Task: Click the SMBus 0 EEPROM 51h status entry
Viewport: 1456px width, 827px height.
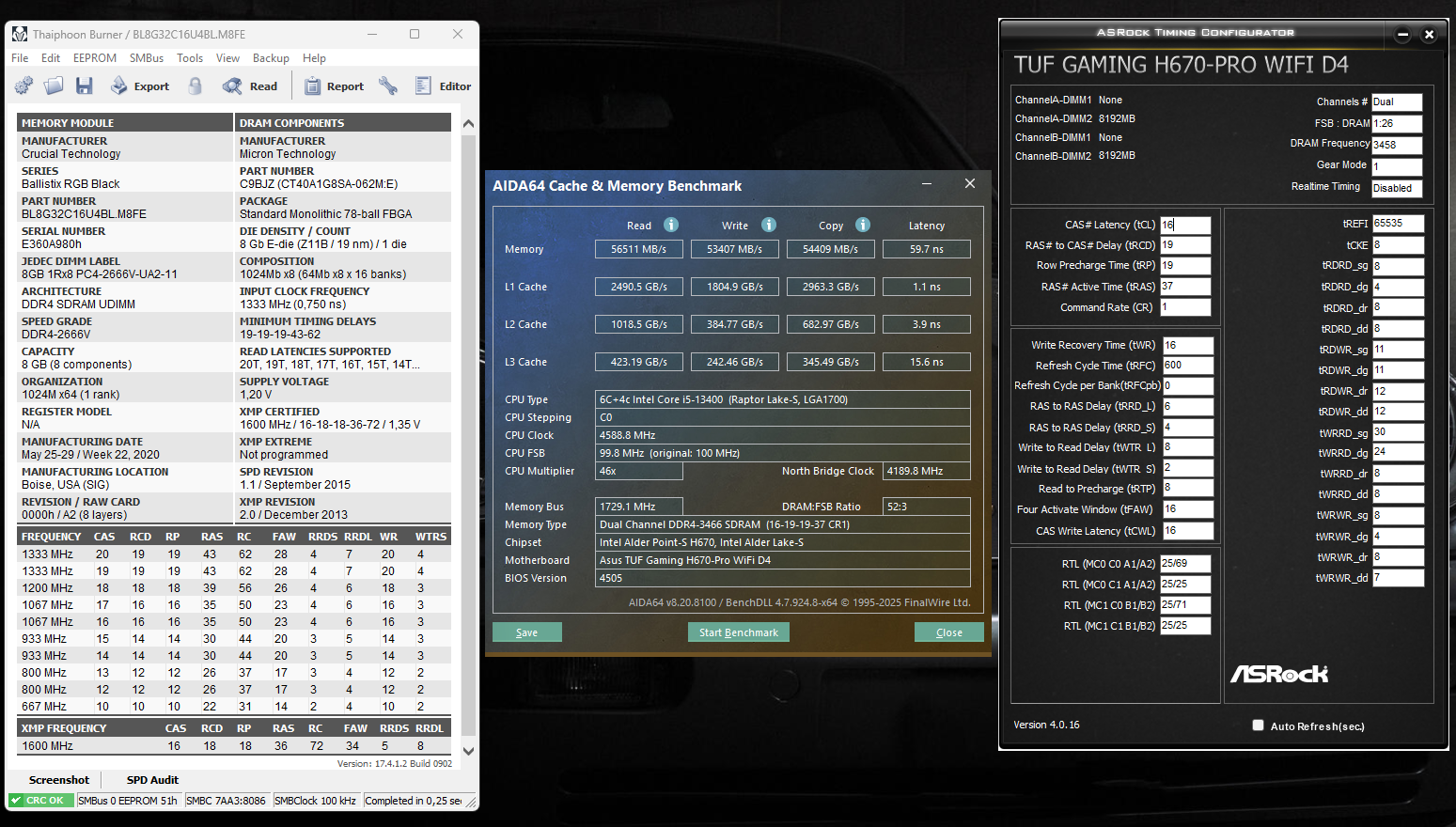Action: tap(128, 801)
